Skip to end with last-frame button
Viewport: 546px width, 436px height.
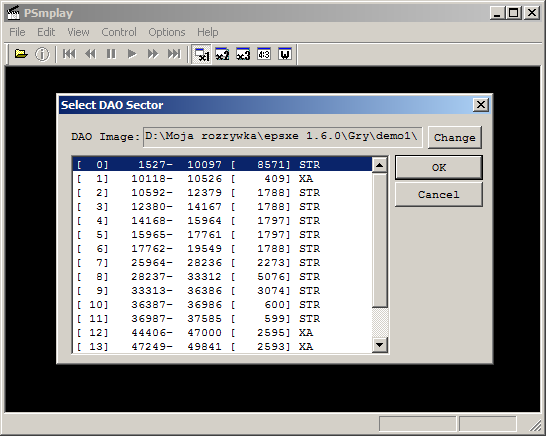[x=174, y=54]
